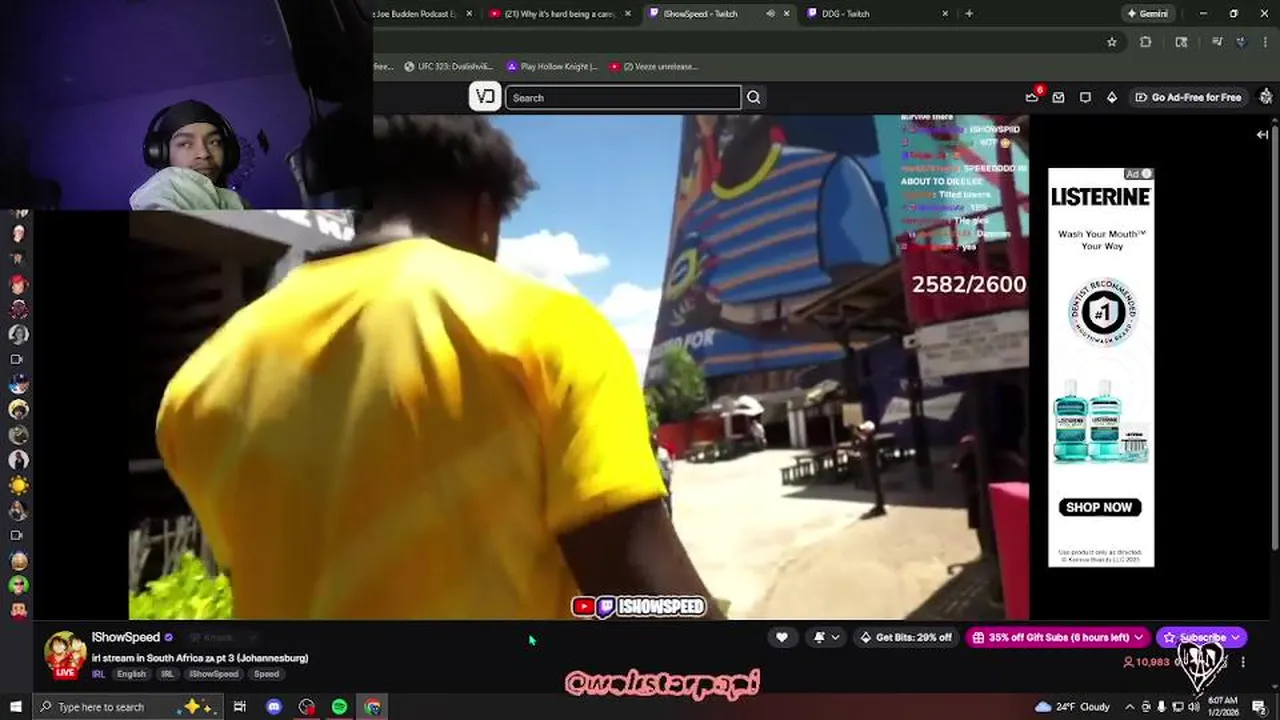The width and height of the screenshot is (1280, 720).
Task: Open the Gemini button in Chrome
Action: (1146, 14)
